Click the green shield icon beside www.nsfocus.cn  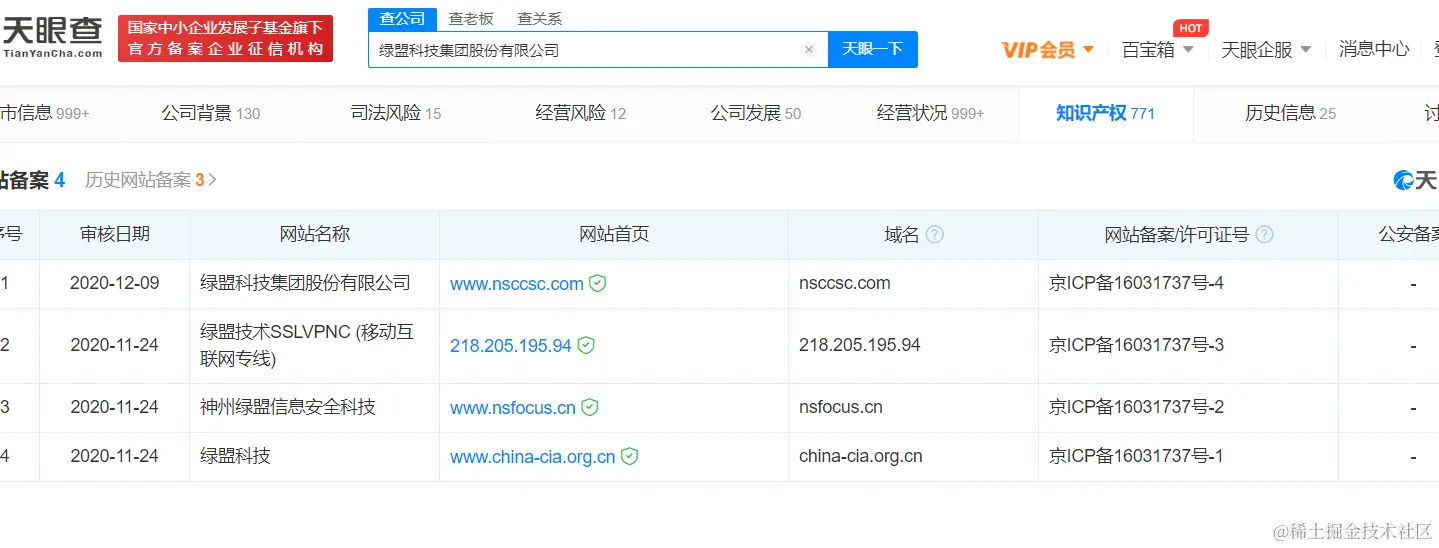click(x=590, y=407)
